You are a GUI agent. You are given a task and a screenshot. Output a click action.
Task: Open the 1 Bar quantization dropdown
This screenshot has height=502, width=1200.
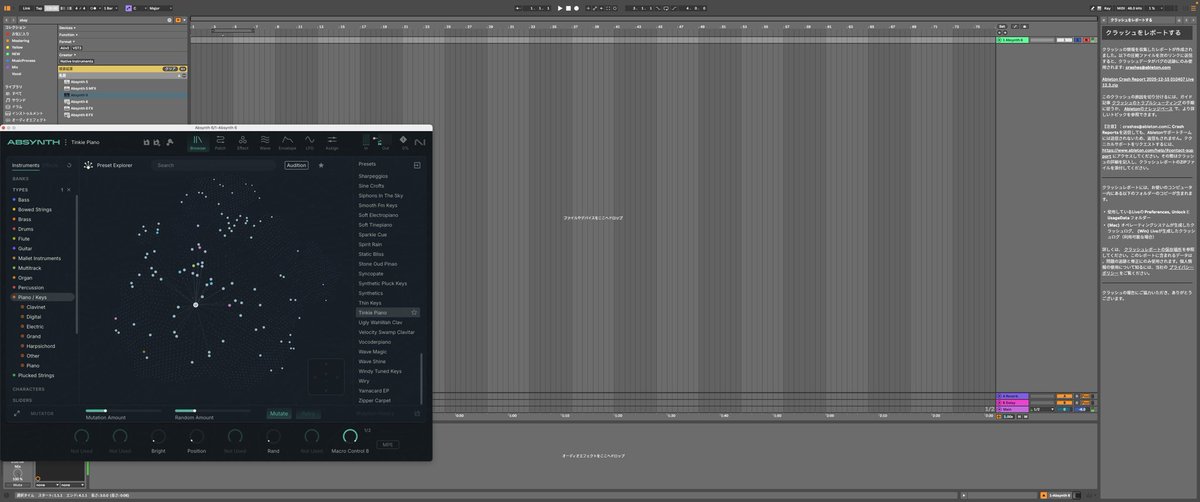(x=110, y=8)
